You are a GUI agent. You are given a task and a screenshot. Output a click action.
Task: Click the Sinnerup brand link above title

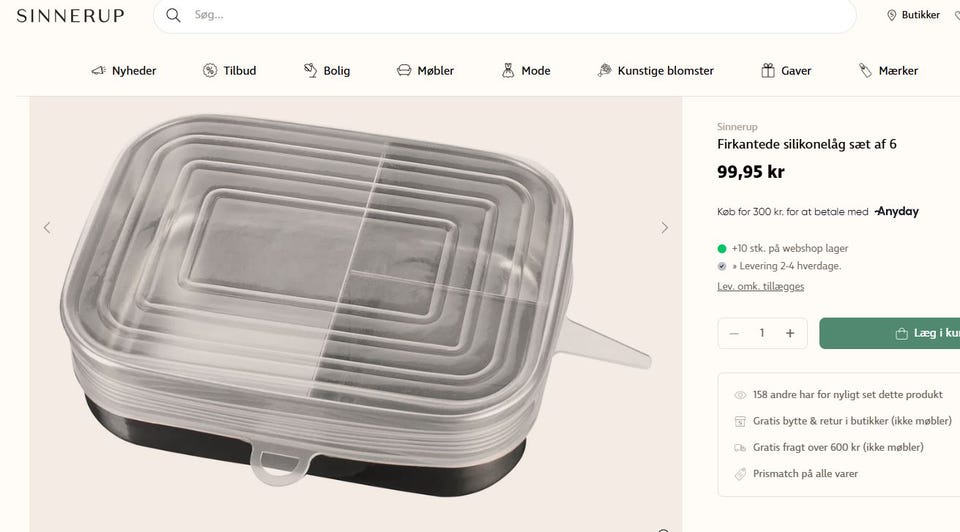tap(737, 127)
